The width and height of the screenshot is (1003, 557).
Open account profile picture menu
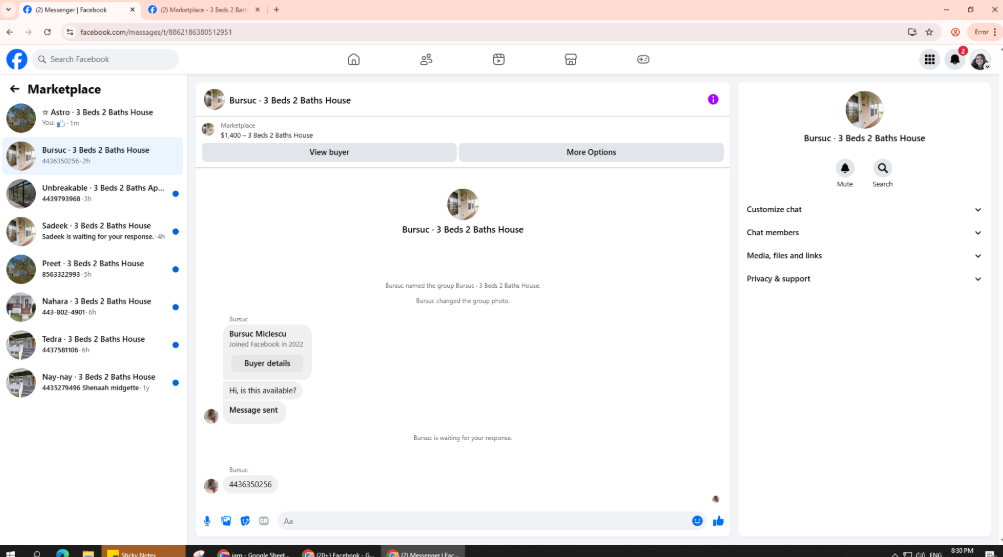pos(980,60)
